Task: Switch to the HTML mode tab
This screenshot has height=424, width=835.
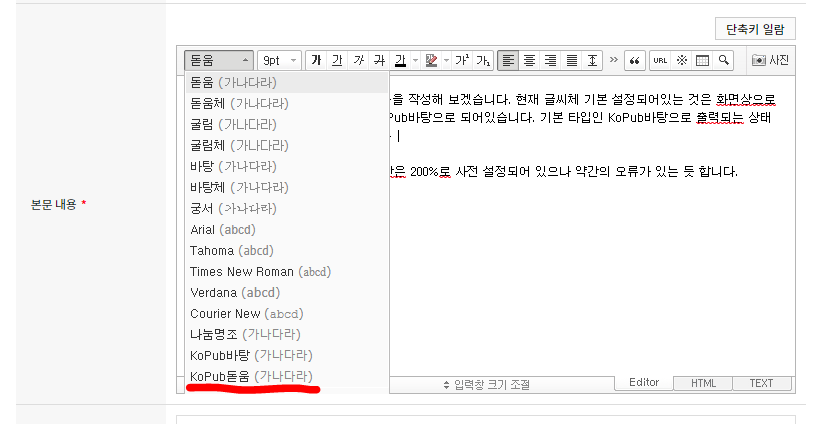Action: (703, 383)
